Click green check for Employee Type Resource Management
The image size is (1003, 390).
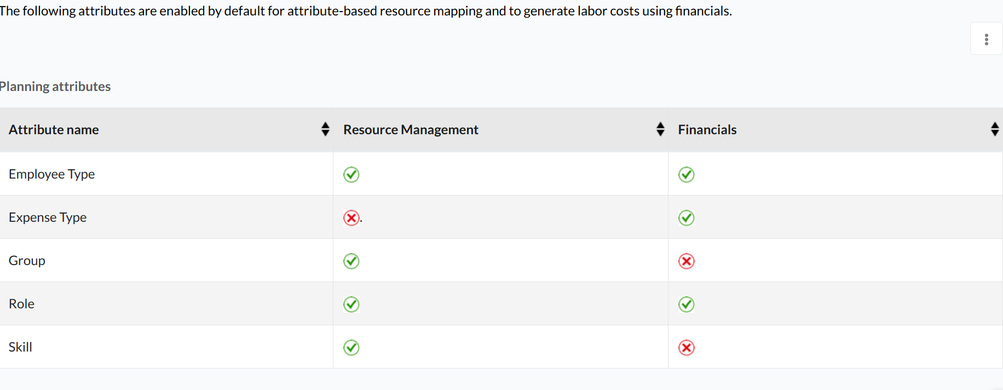coord(351,174)
